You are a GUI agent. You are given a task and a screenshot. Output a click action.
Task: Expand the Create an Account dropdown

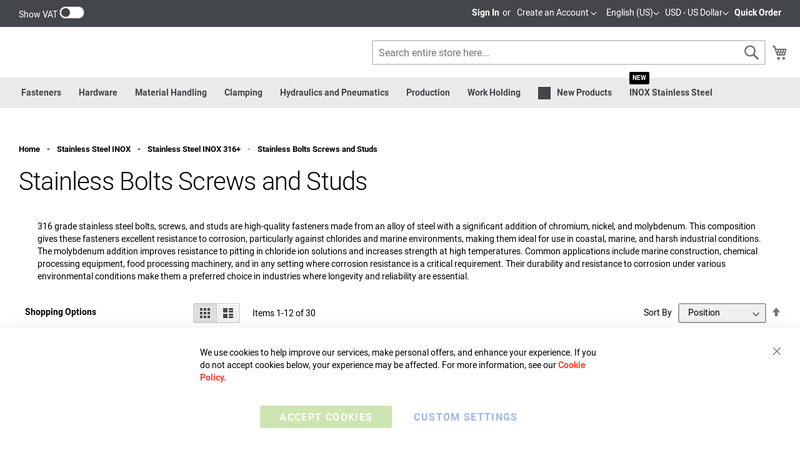click(556, 13)
